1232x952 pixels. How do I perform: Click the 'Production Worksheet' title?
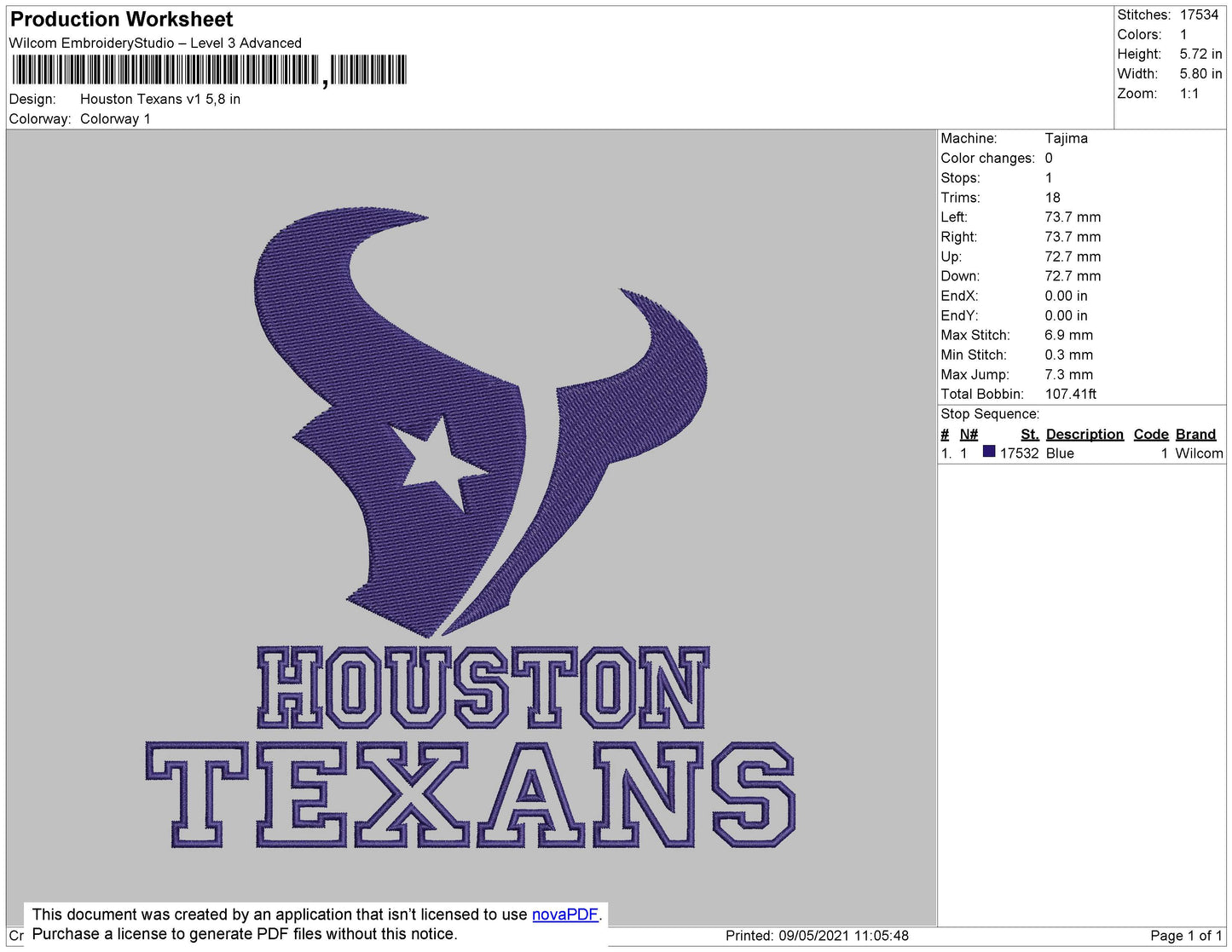[121, 19]
